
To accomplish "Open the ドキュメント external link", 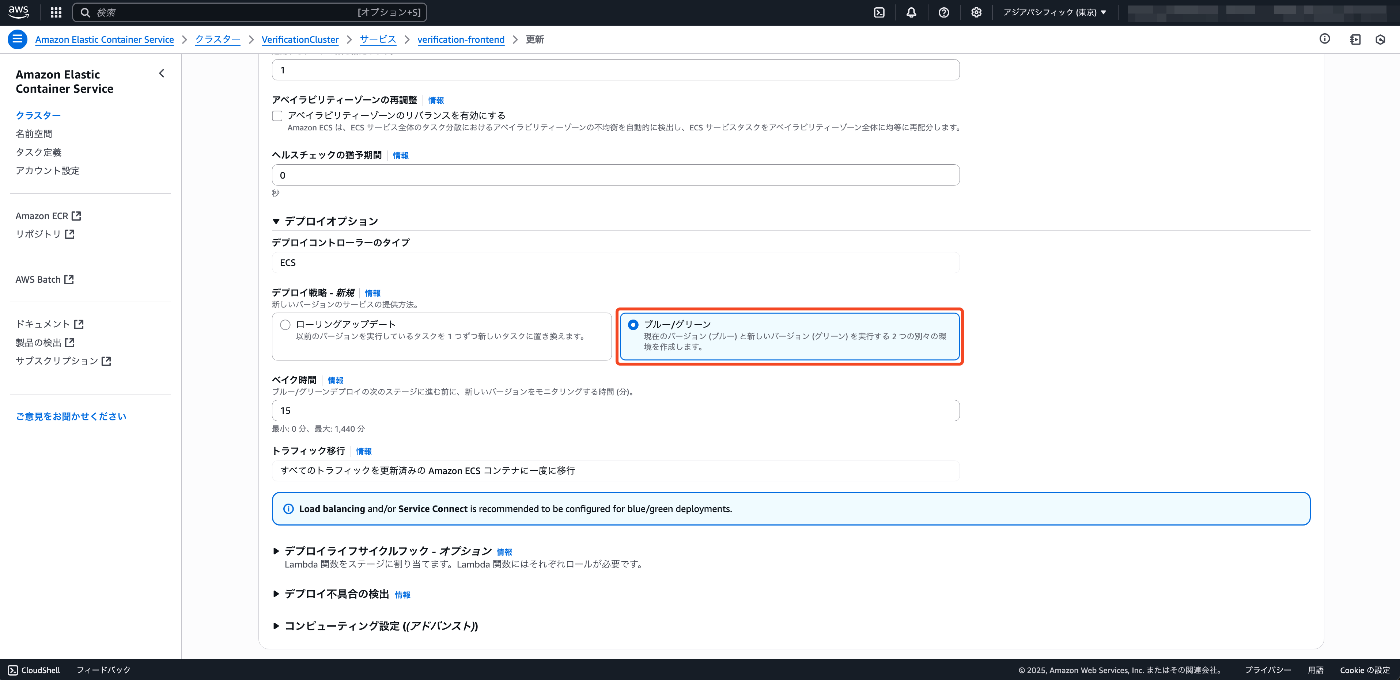I will (50, 324).
